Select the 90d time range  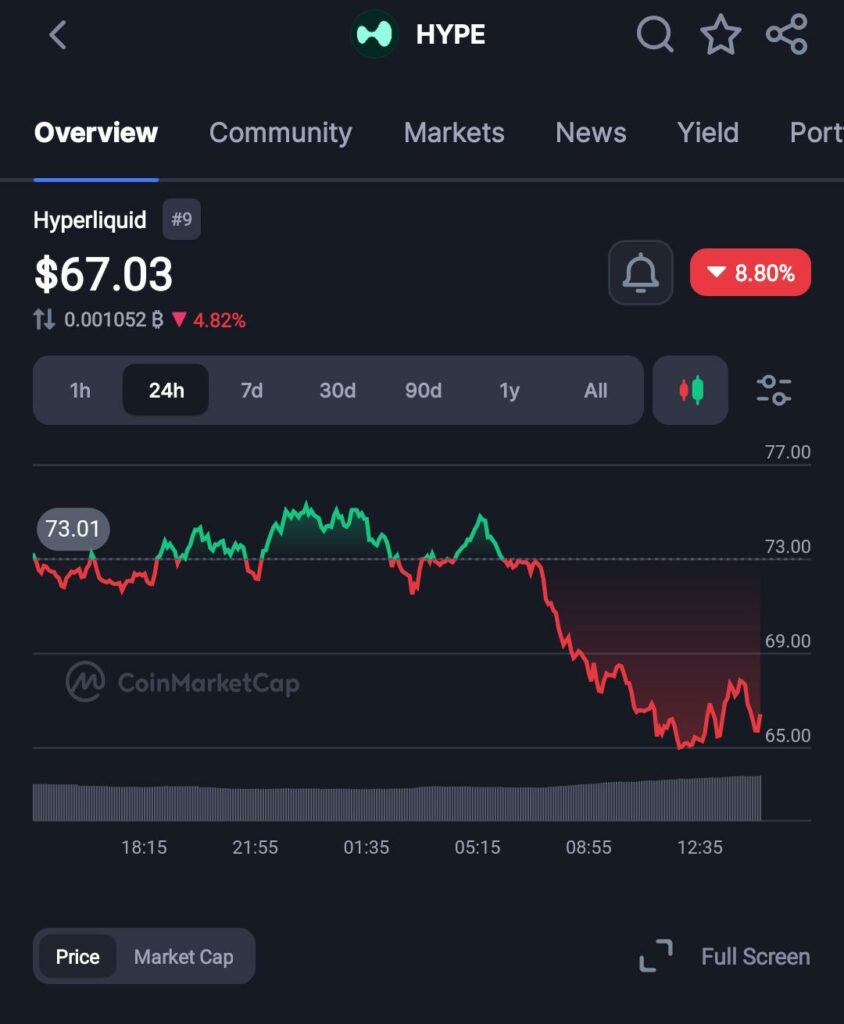[x=423, y=391]
